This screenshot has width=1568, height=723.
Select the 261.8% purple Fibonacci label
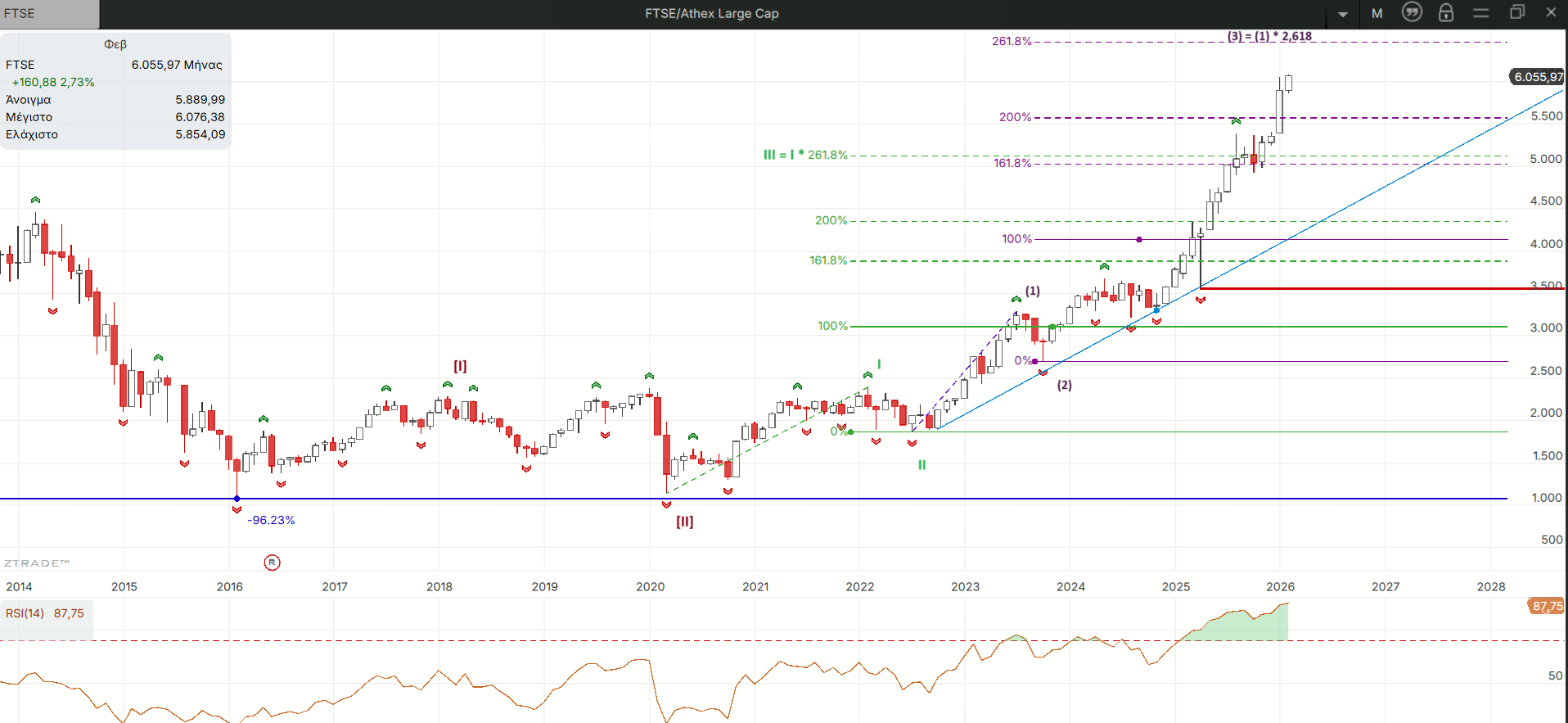(1012, 41)
